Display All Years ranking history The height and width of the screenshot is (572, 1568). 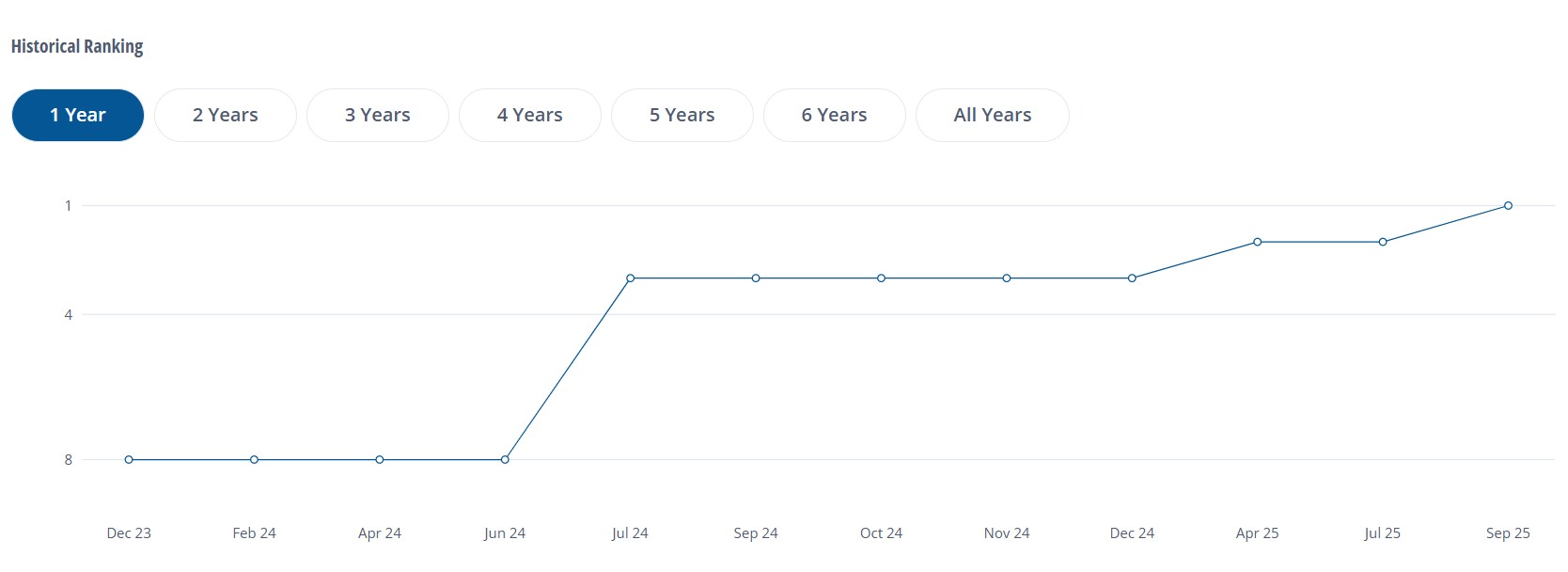tap(993, 115)
